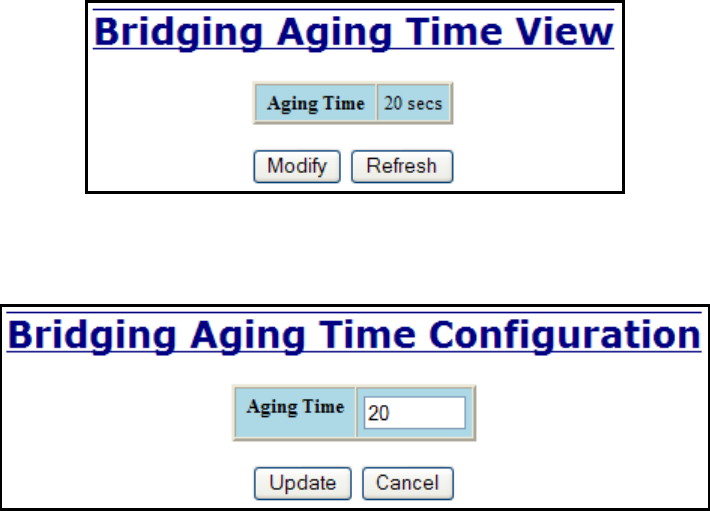Cancel the aging time configuration

tap(407, 483)
